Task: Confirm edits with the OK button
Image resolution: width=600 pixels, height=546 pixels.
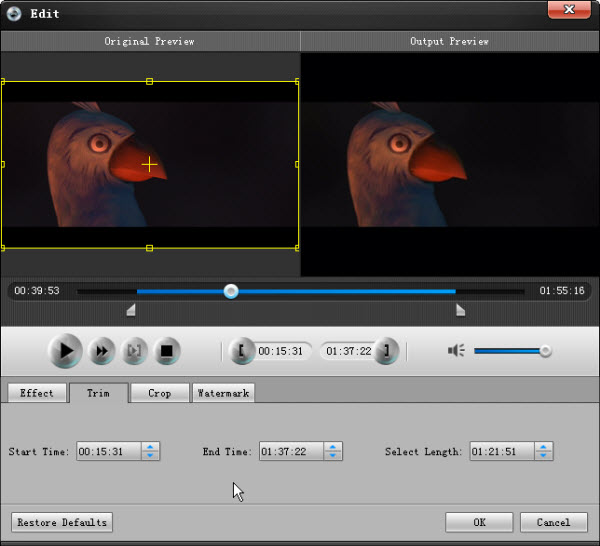Action: tap(479, 522)
